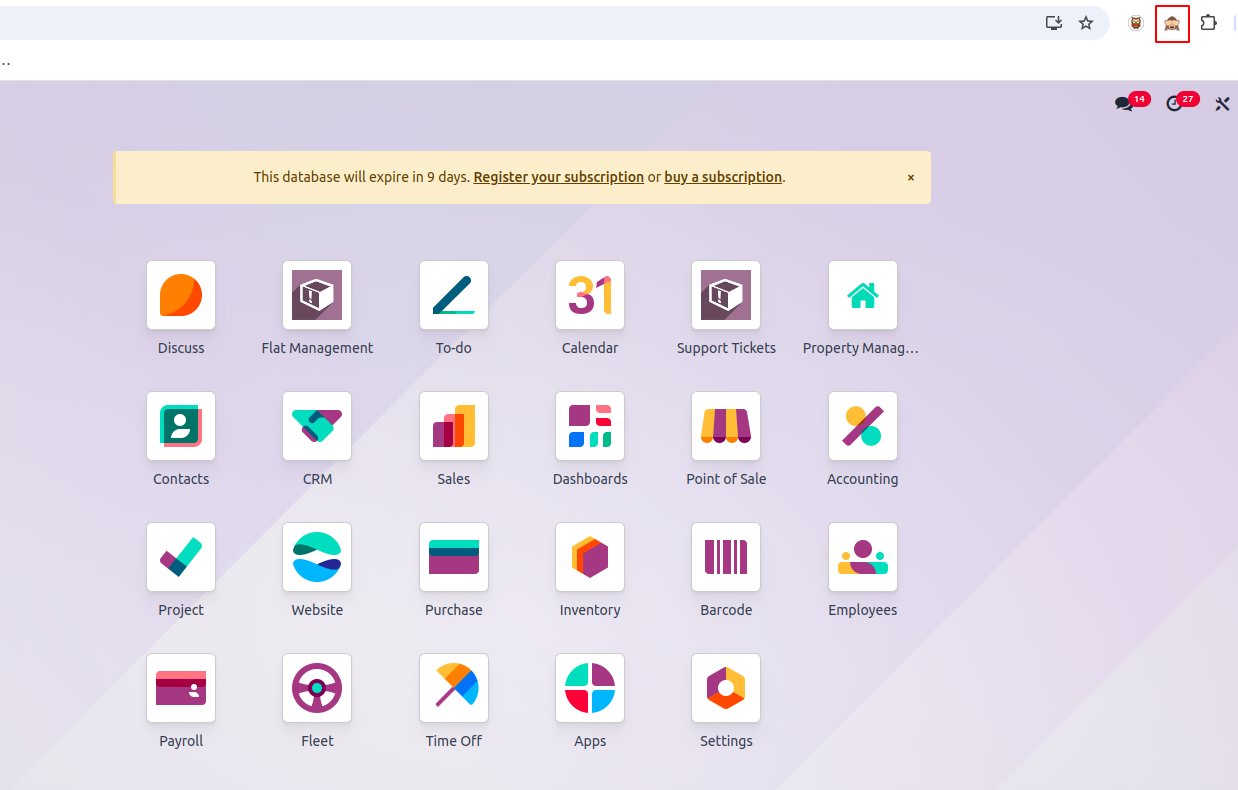Open the Project app

coord(181,557)
